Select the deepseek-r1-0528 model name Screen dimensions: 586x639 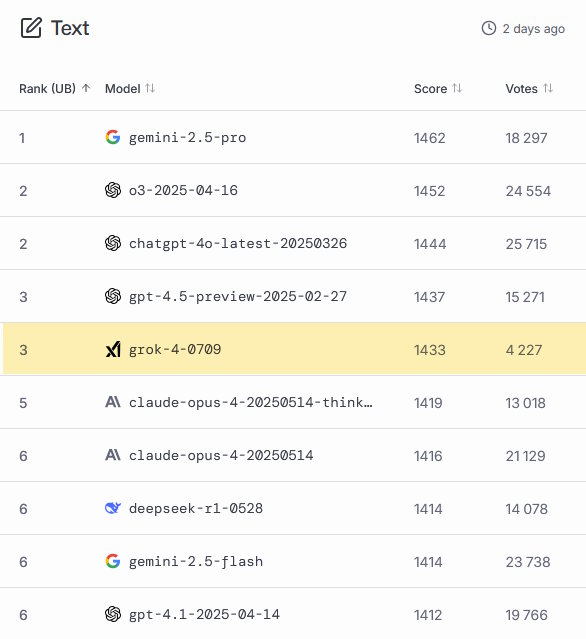[x=196, y=509]
